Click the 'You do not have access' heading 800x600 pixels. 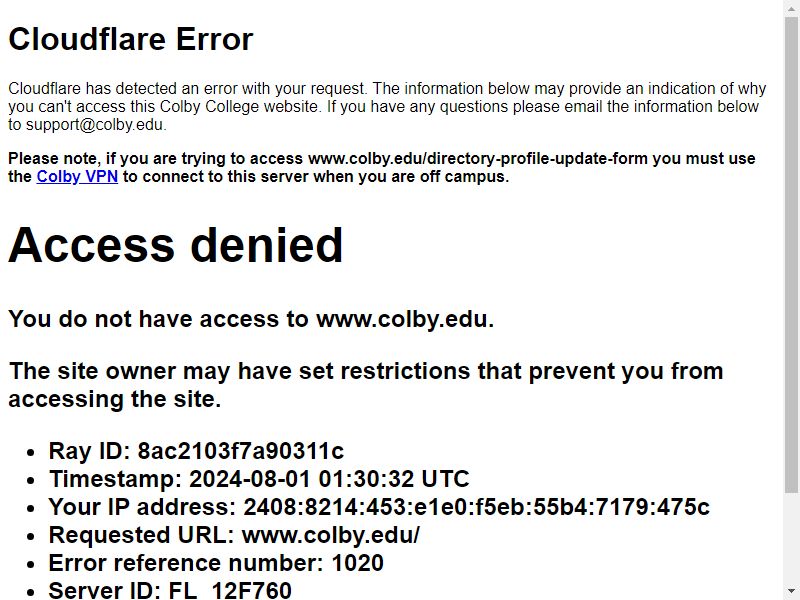(251, 319)
